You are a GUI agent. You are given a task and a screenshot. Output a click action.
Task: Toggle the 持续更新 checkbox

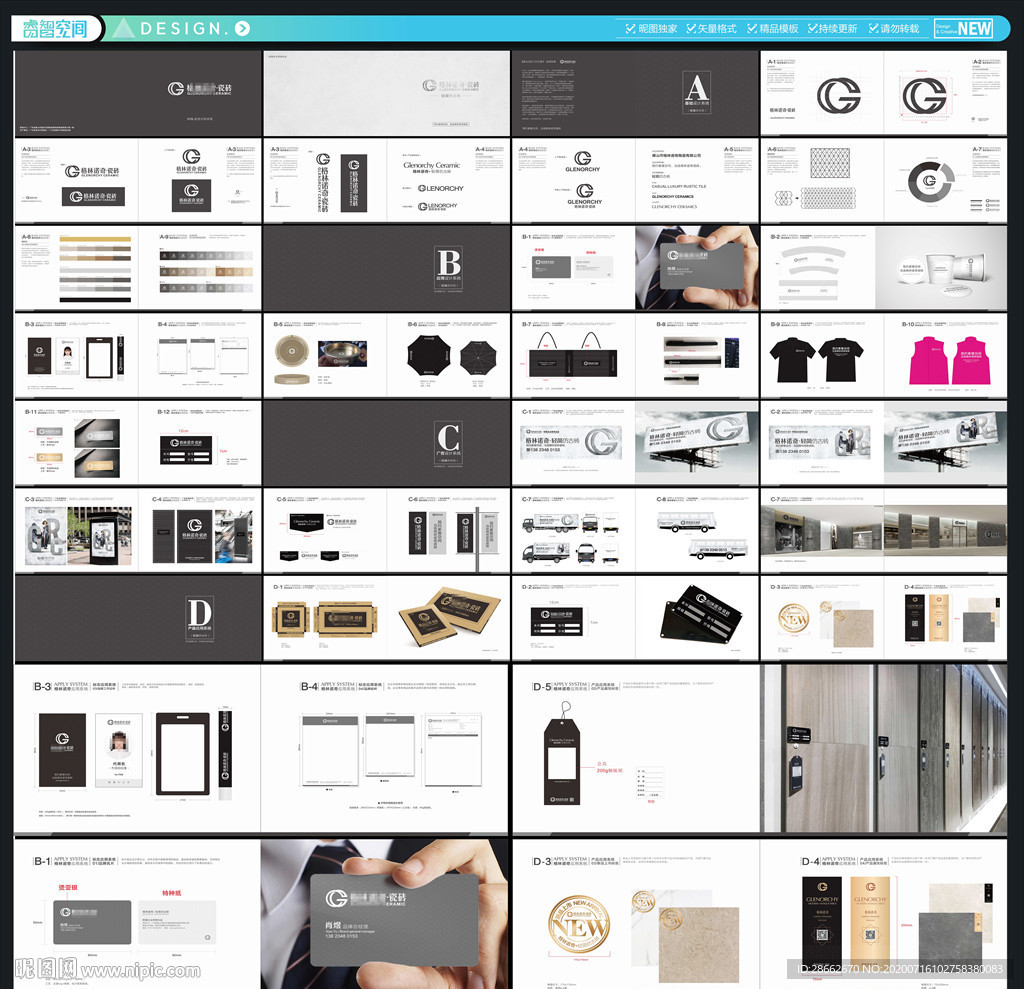814,29
